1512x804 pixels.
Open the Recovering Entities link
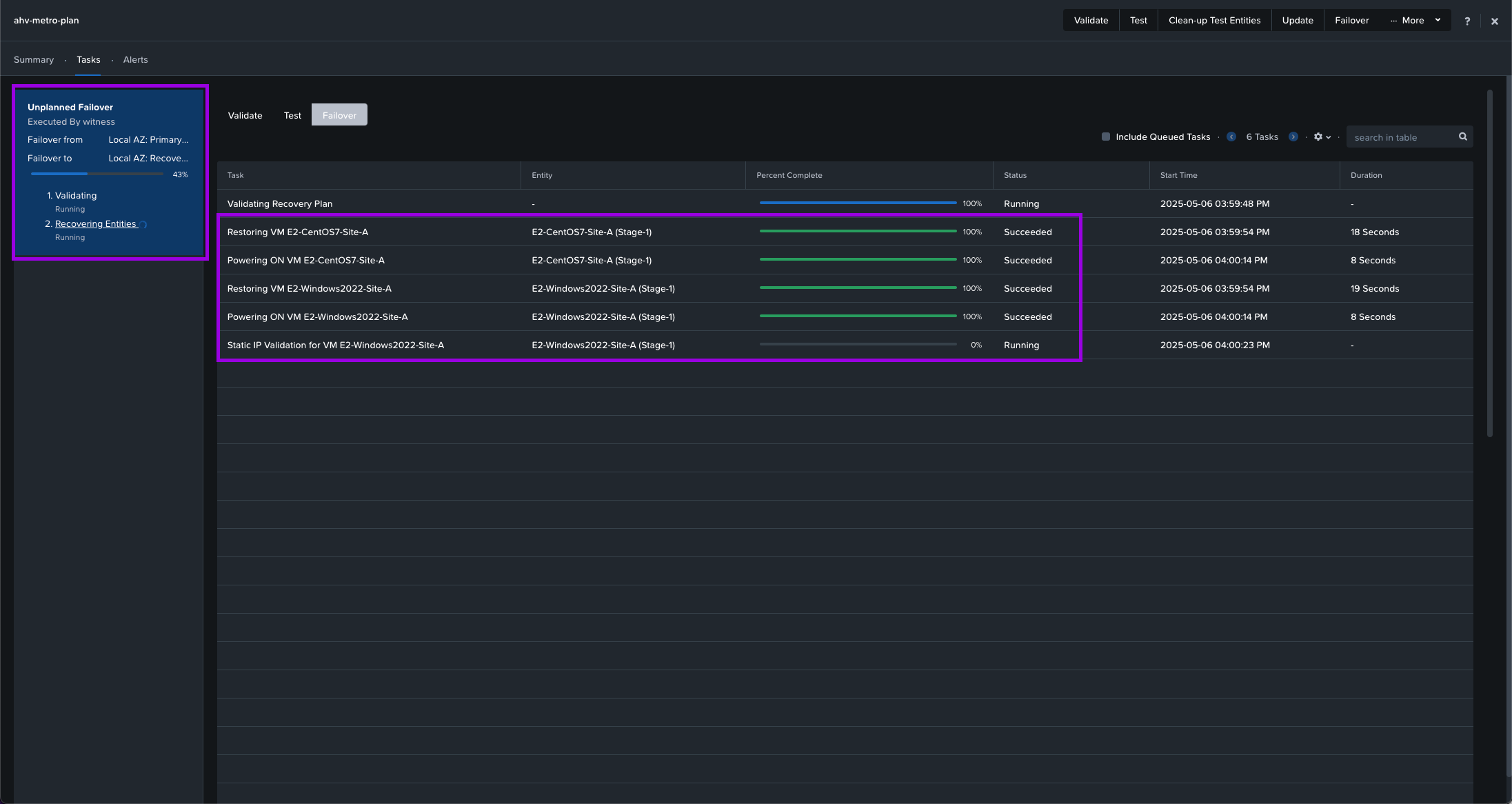pyautogui.click(x=95, y=223)
